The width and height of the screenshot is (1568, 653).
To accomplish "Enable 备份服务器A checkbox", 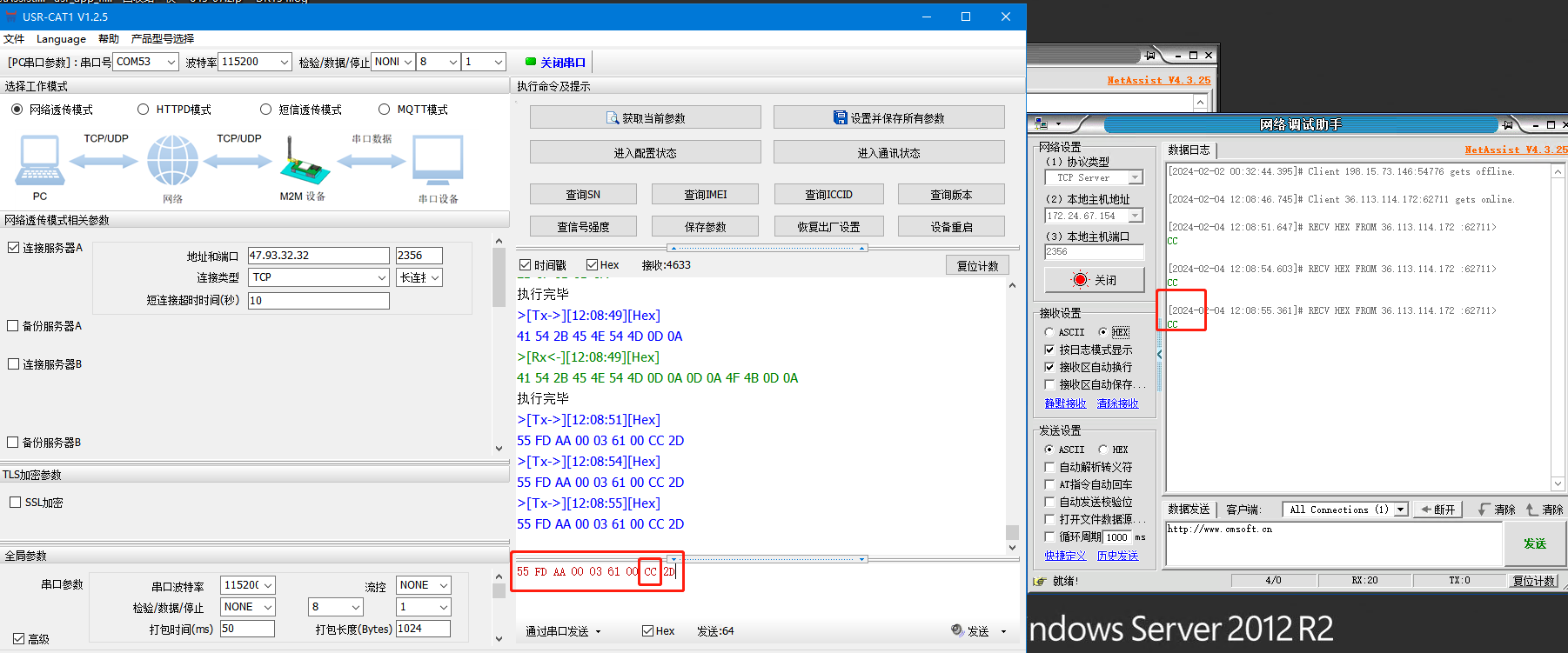I will 13,326.
